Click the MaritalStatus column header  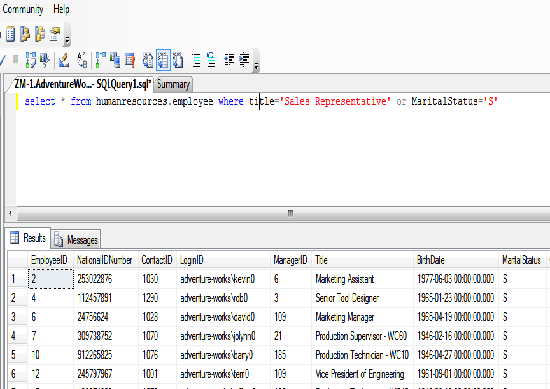522,260
